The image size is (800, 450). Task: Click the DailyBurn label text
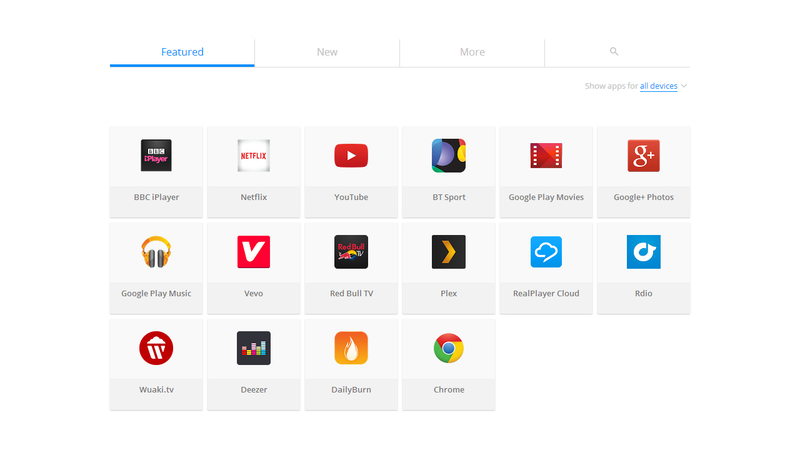(351, 390)
